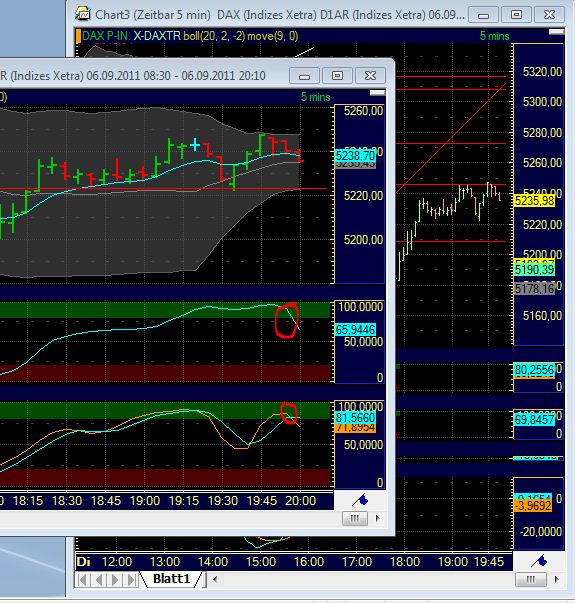
Task: Maximize the Chart3 window
Action: (517, 15)
